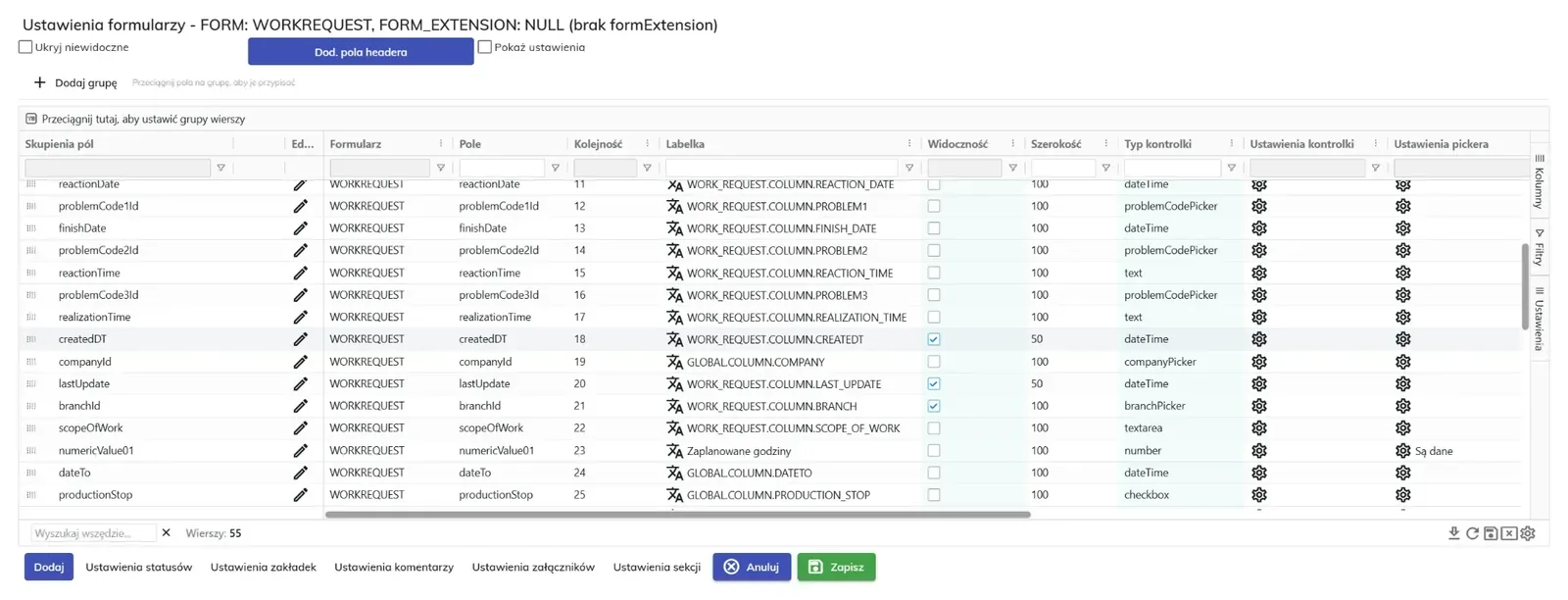The width and height of the screenshot is (1568, 600).
Task: Open the picker settings gear for finishDate
Action: pos(1403,228)
